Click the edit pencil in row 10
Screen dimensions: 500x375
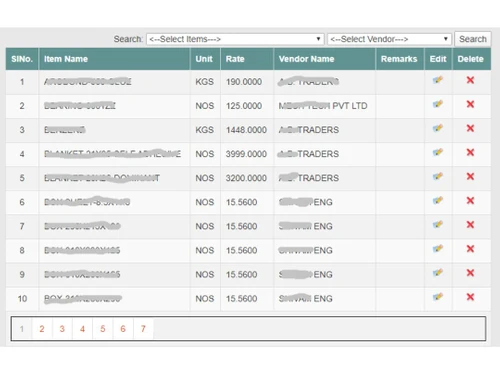coord(438,297)
